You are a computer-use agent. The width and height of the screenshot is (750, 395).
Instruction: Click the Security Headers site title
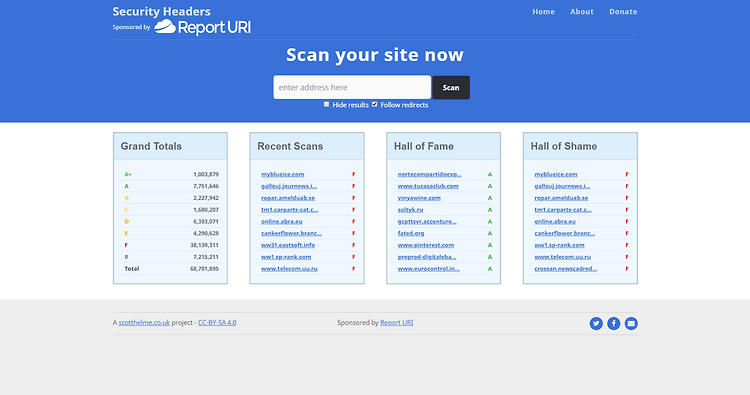click(x=161, y=11)
